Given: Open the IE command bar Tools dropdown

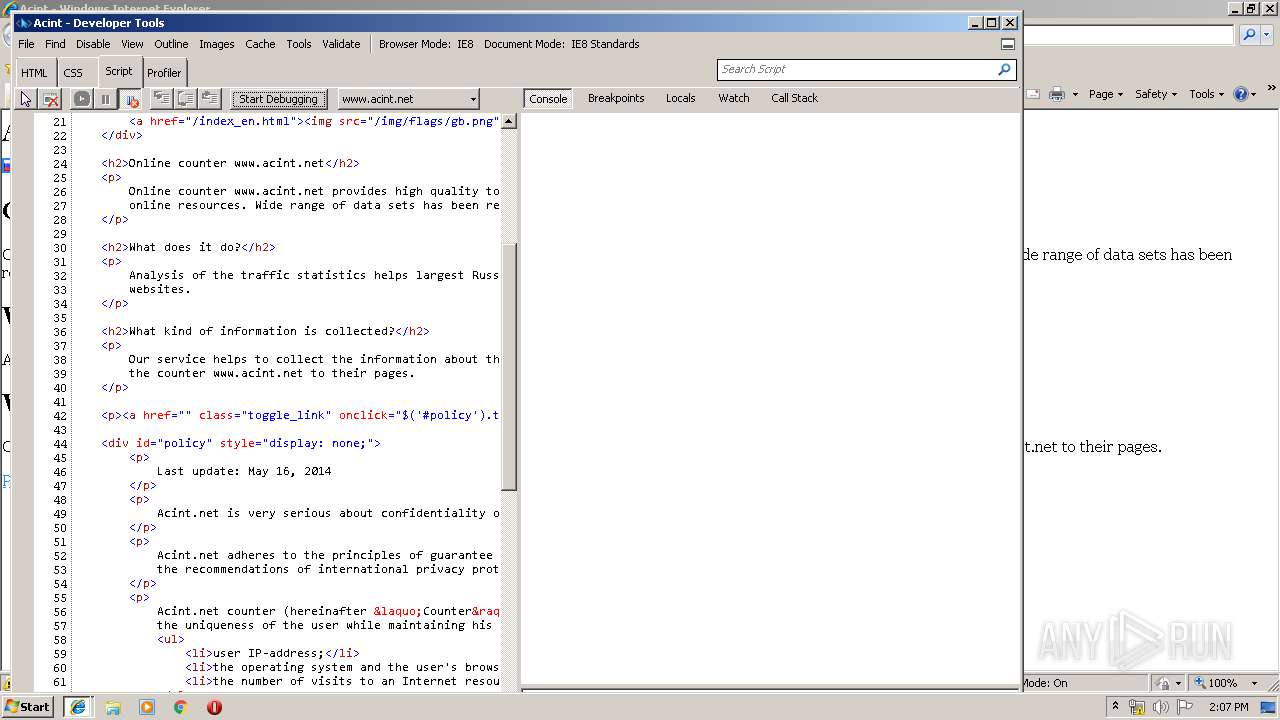Looking at the screenshot, I should click(1207, 94).
